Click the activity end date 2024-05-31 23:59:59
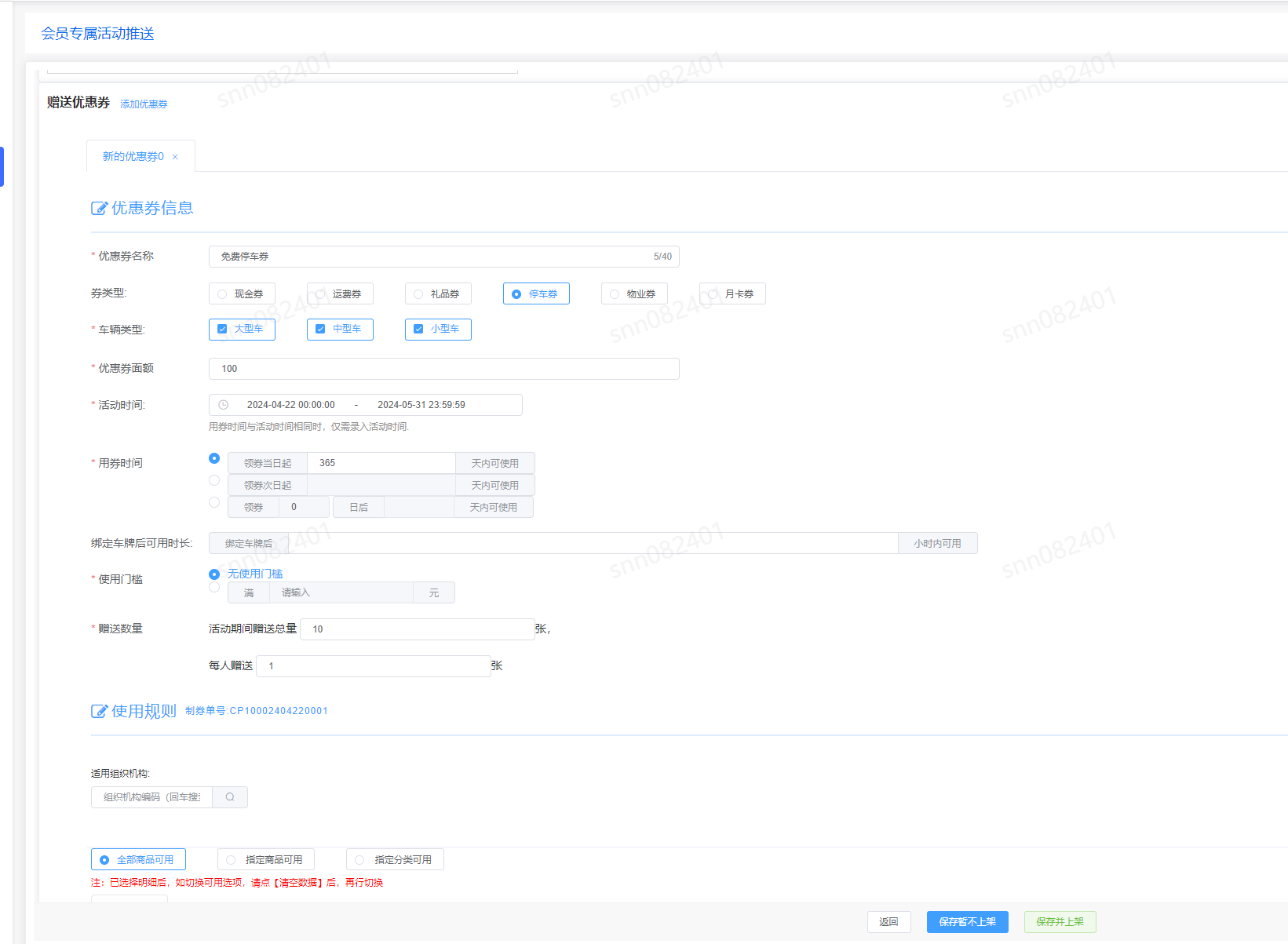Screen dimensions: 1288x944 [421, 405]
